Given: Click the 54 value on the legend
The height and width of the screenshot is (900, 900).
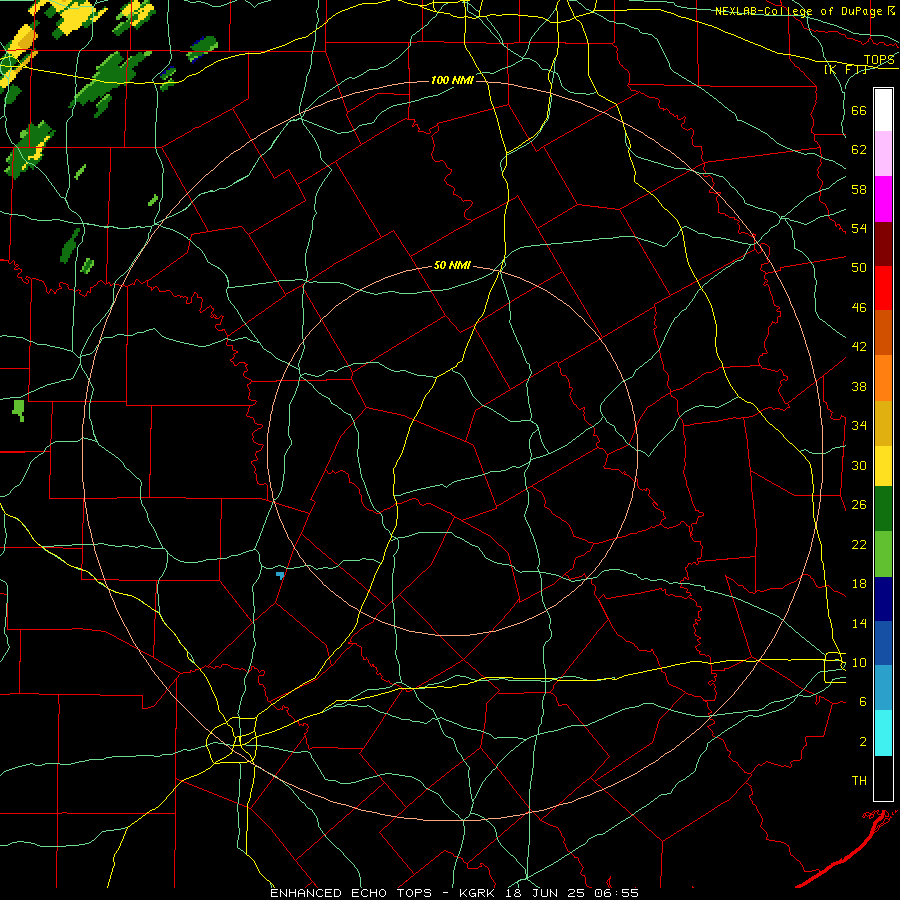Looking at the screenshot, I should pos(859,228).
